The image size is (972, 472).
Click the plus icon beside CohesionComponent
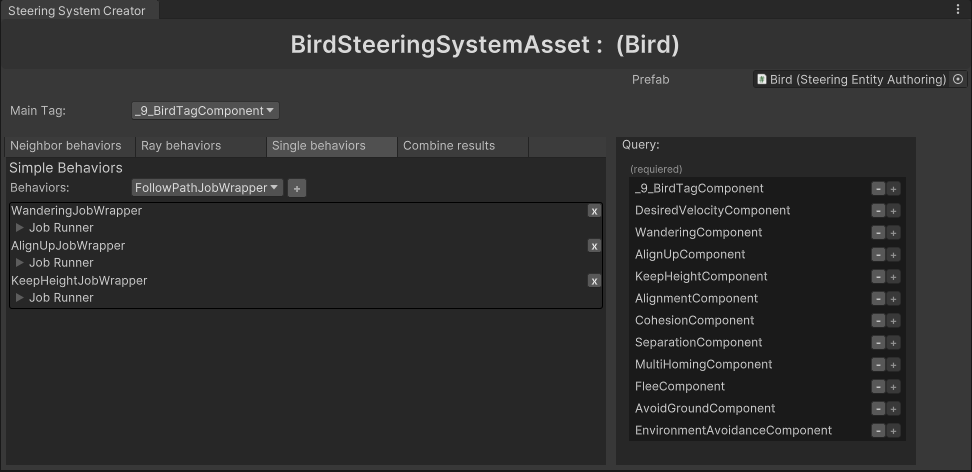[894, 321]
